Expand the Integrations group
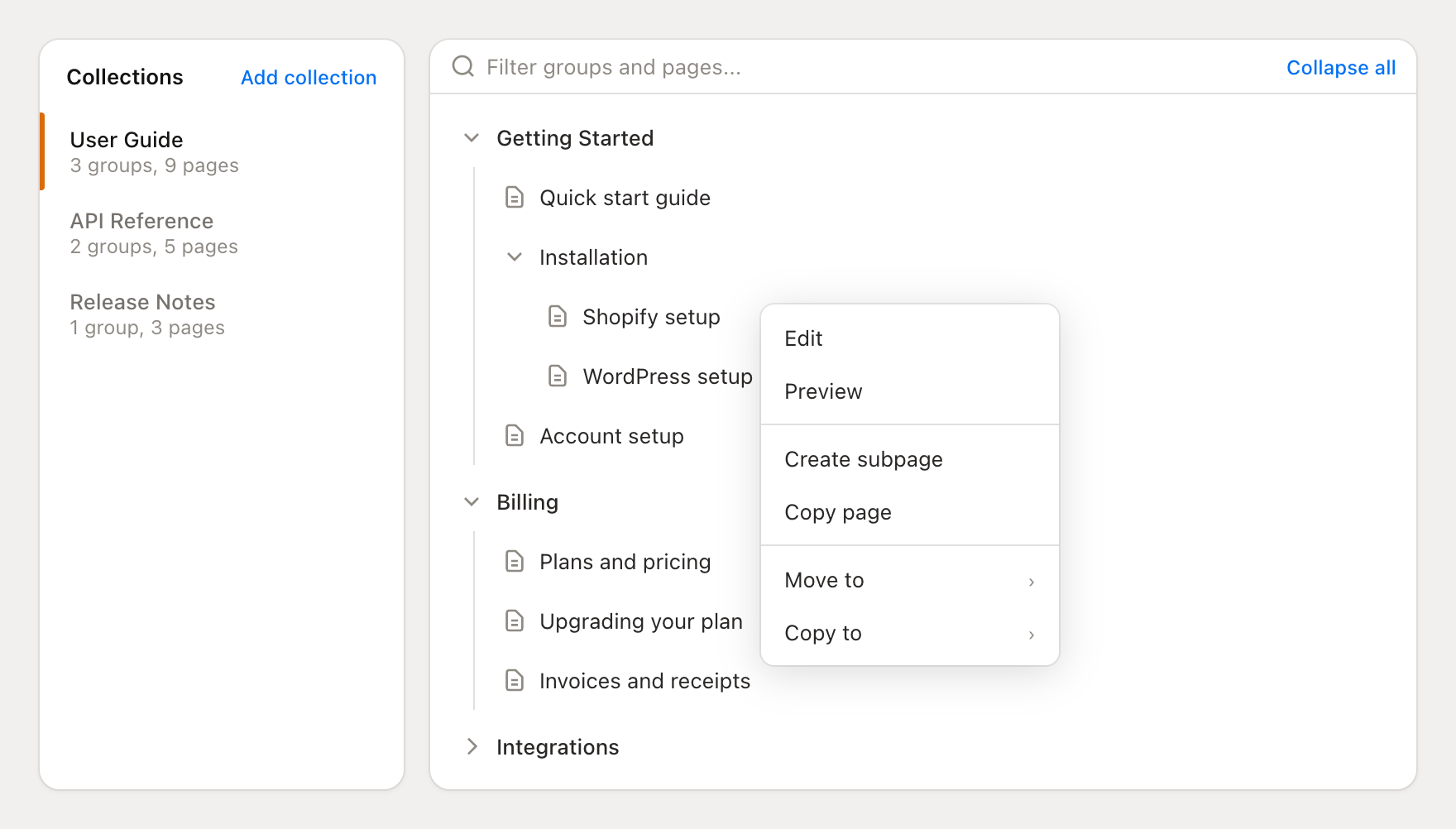Screen dimensions: 1456x829 [x=472, y=747]
